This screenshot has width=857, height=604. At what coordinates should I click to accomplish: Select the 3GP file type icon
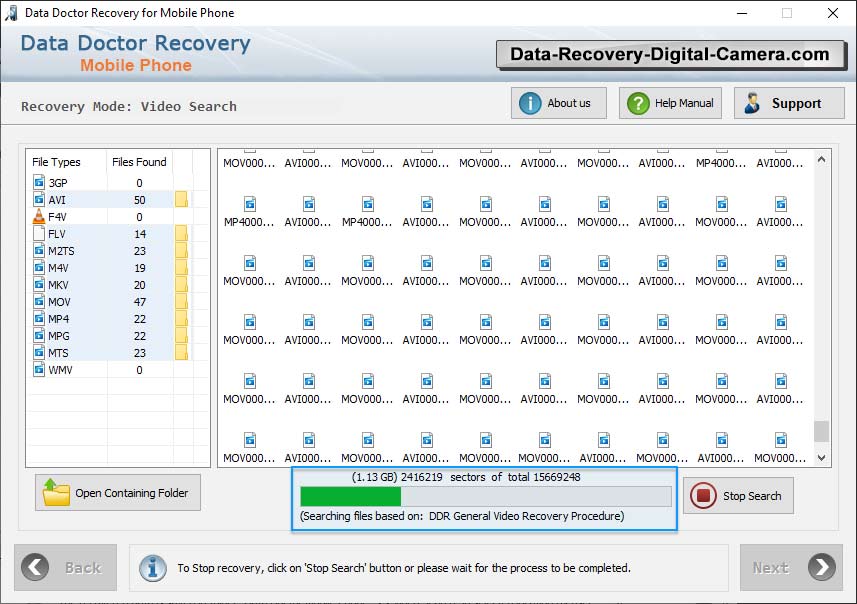(39, 182)
